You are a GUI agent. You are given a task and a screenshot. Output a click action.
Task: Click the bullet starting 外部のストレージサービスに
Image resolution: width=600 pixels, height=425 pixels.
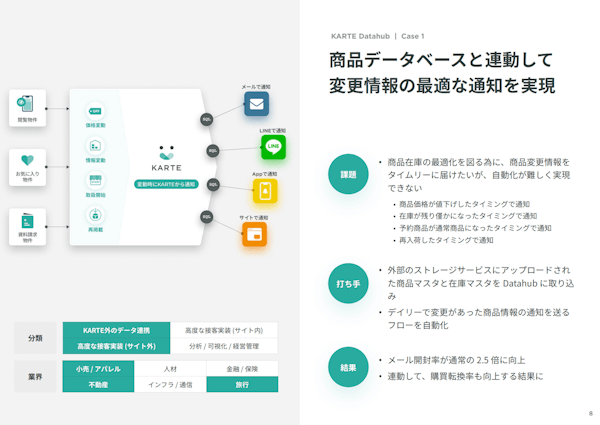(481, 283)
